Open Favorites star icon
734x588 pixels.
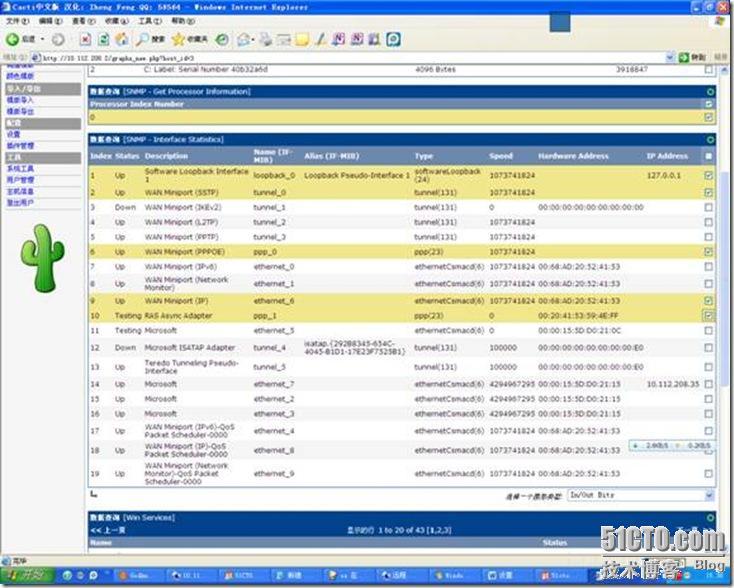pos(178,39)
